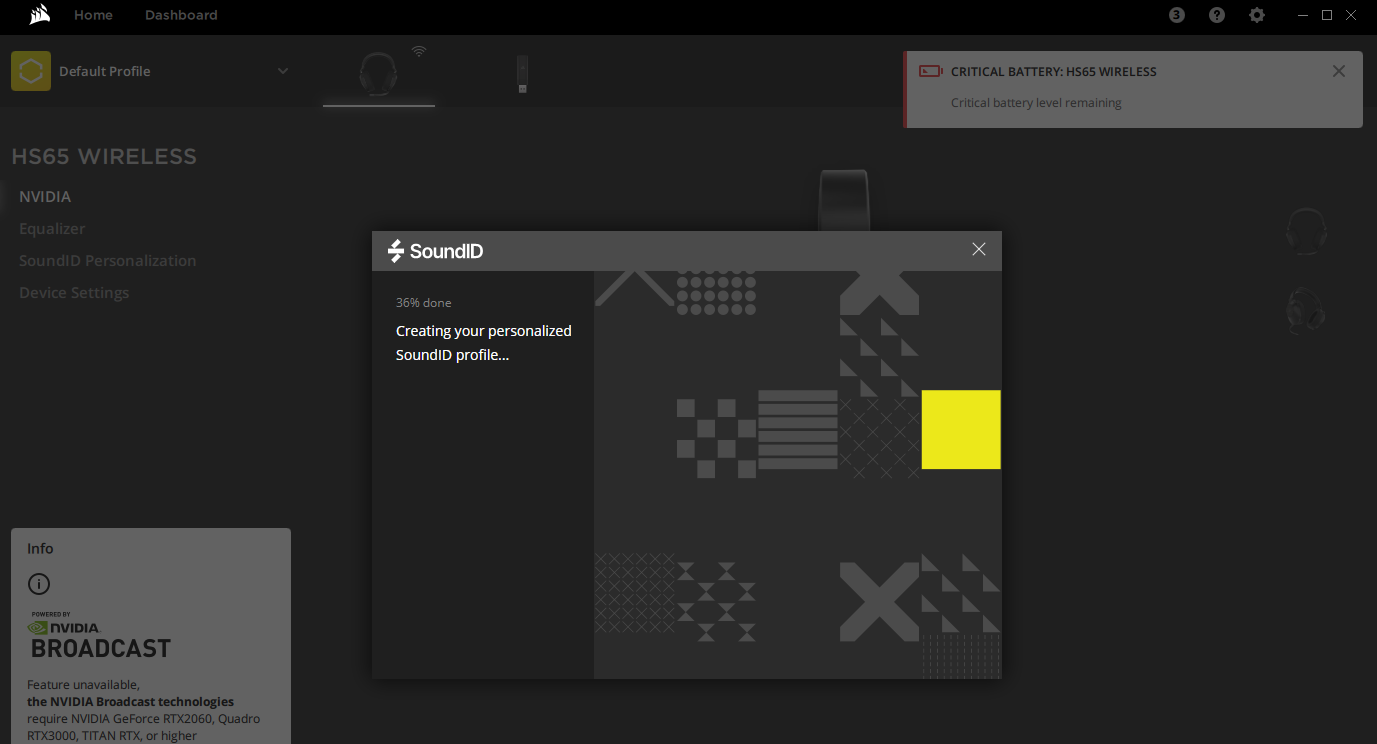Image resolution: width=1377 pixels, height=744 pixels.
Task: Maximize the iCUE window
Action: pyautogui.click(x=1327, y=15)
